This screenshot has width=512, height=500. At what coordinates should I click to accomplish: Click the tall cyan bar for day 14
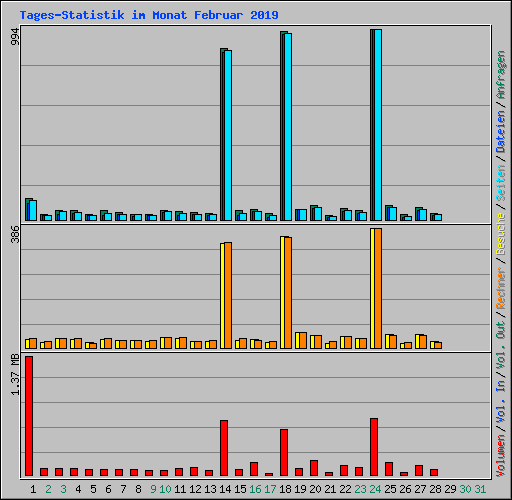pos(228,135)
